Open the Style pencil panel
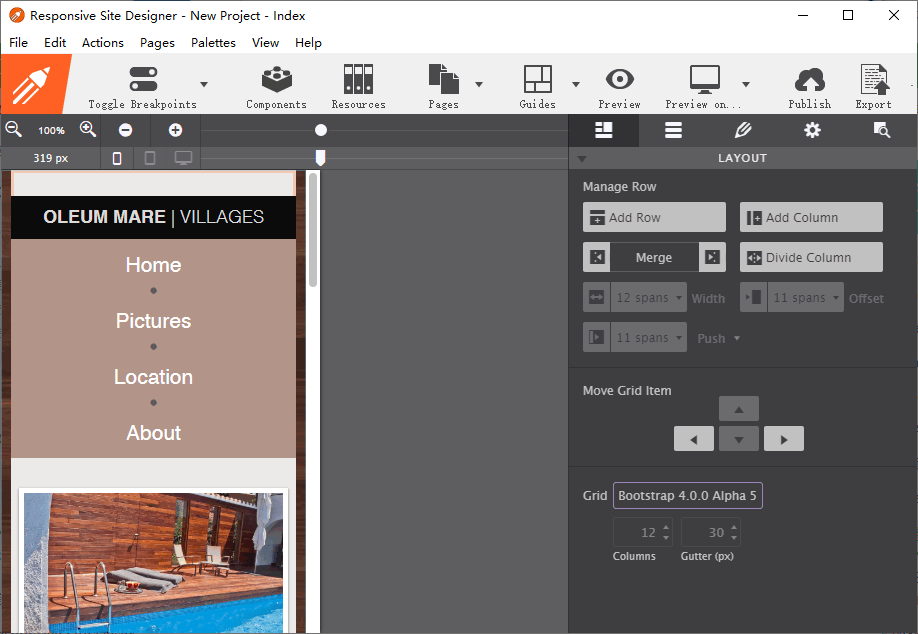The image size is (918, 634). (x=742, y=130)
